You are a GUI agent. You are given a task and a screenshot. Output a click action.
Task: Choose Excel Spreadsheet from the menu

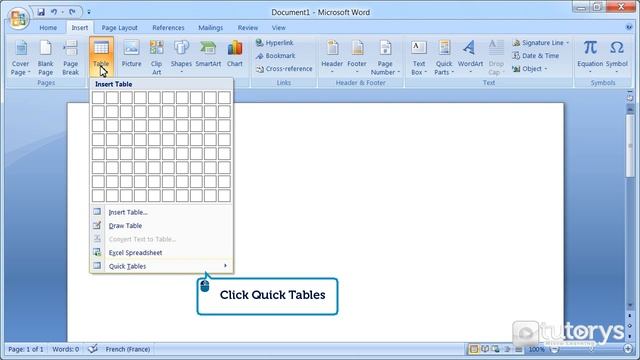(x=162, y=253)
